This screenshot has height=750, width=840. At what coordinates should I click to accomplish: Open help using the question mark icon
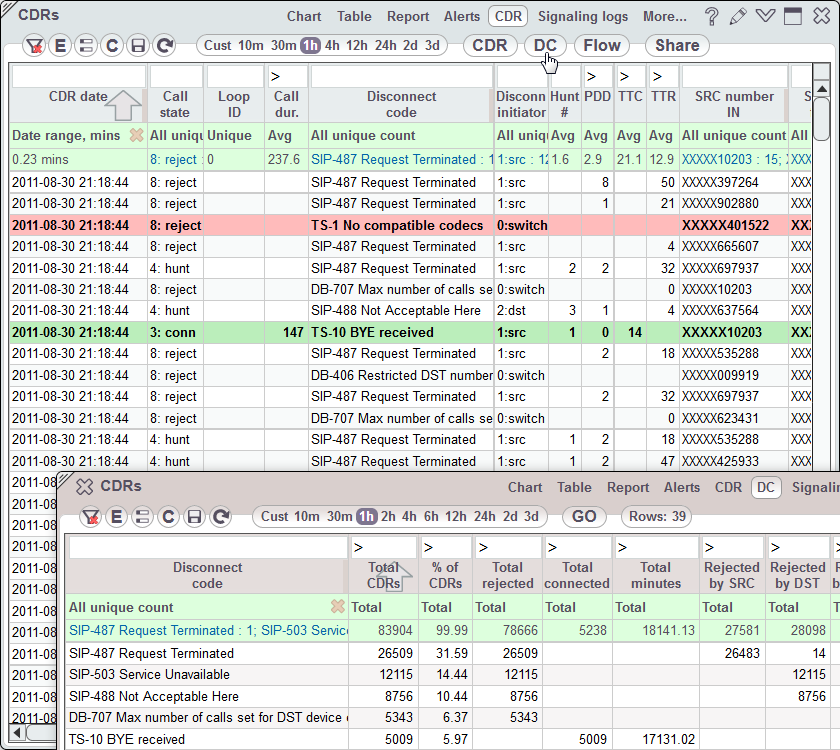(713, 16)
